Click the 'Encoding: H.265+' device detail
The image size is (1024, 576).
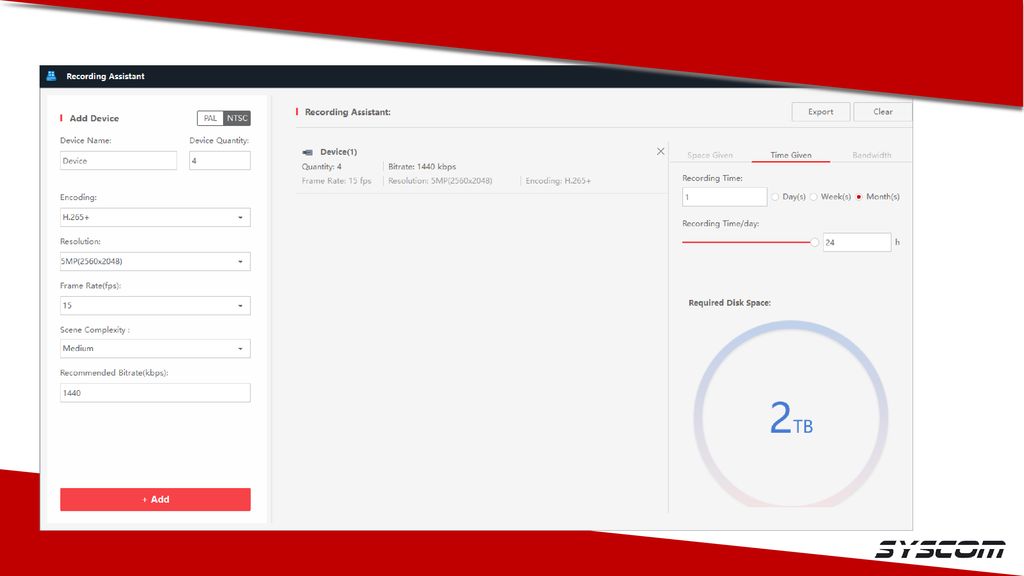click(x=558, y=181)
